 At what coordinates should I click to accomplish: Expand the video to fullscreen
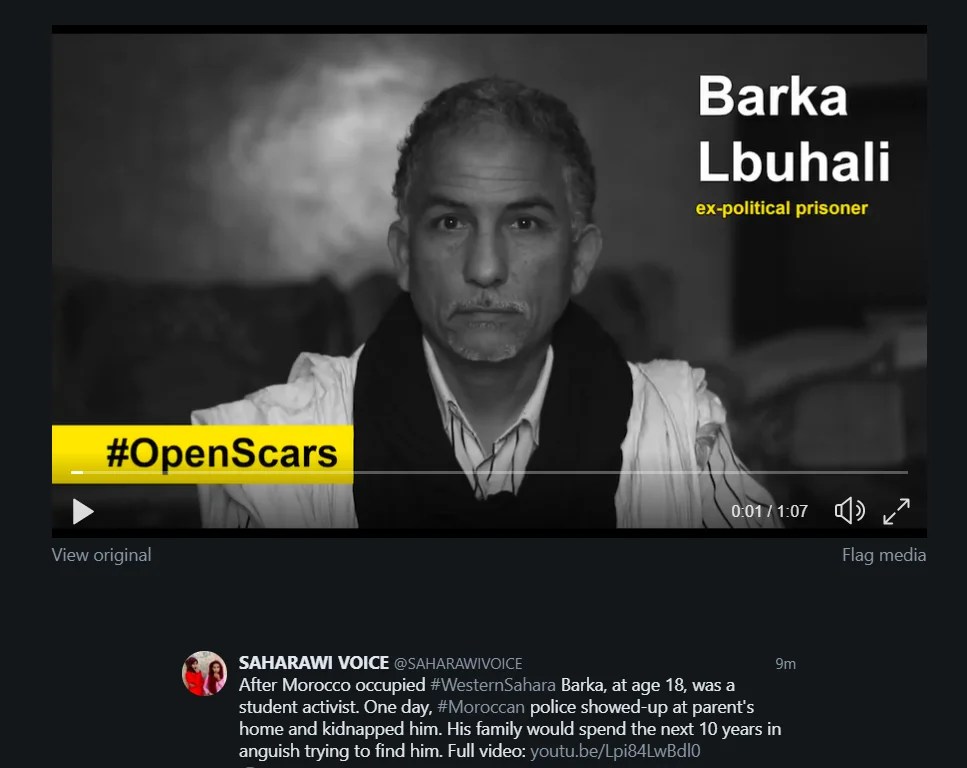(896, 511)
